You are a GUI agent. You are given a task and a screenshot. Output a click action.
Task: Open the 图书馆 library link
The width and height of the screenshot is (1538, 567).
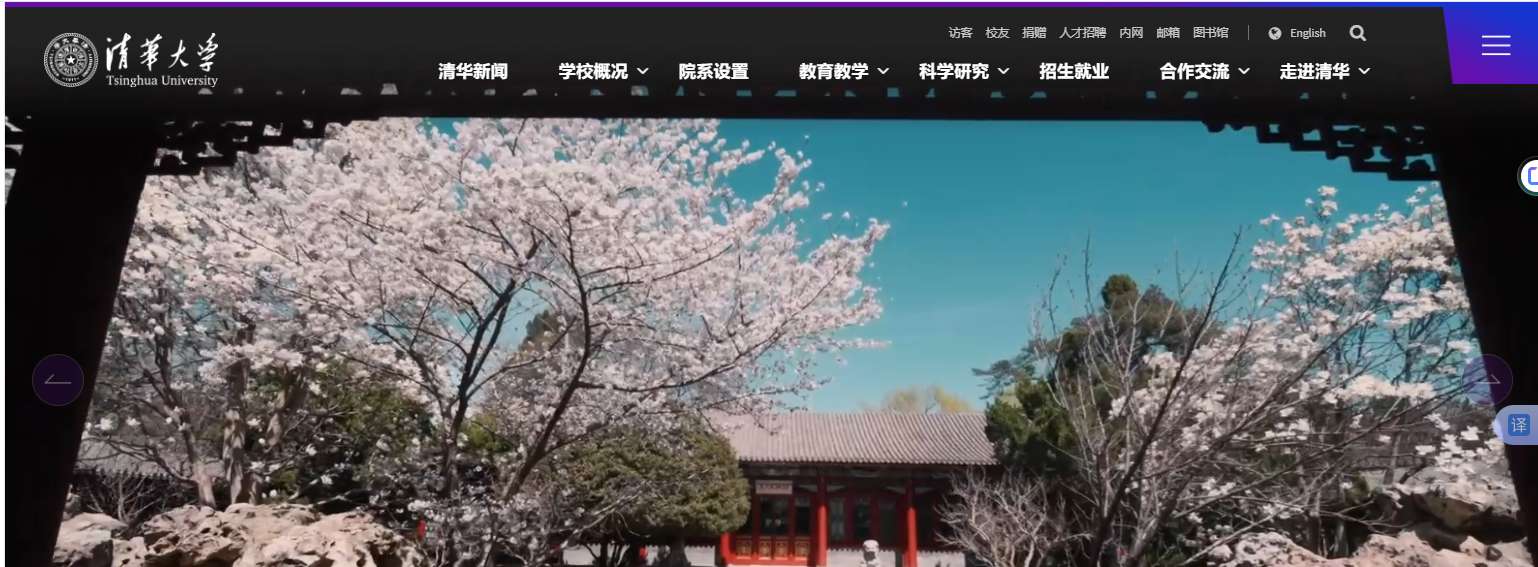click(1210, 33)
